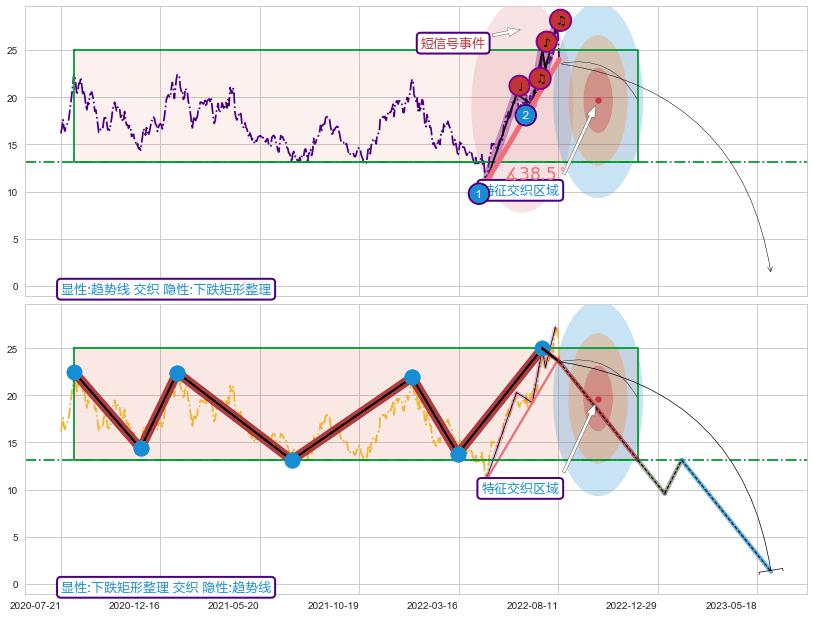Click the white arrow beside 短信号事件 label

506,32
